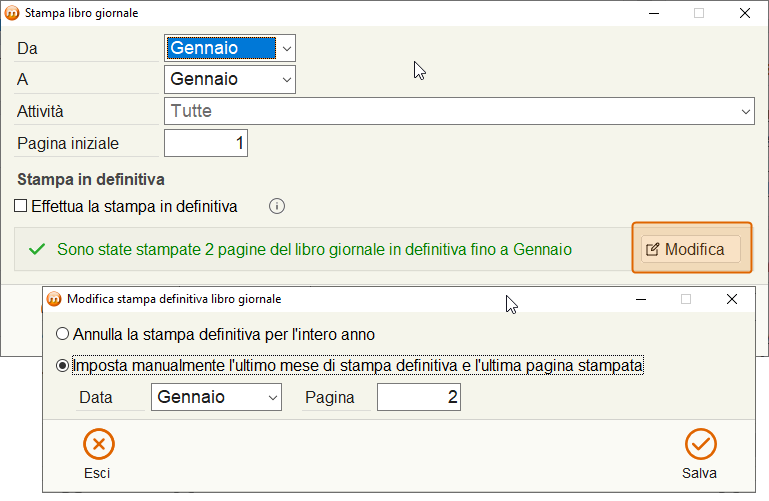
Task: Minimize the Stampa libro giornale window
Action: 654,13
